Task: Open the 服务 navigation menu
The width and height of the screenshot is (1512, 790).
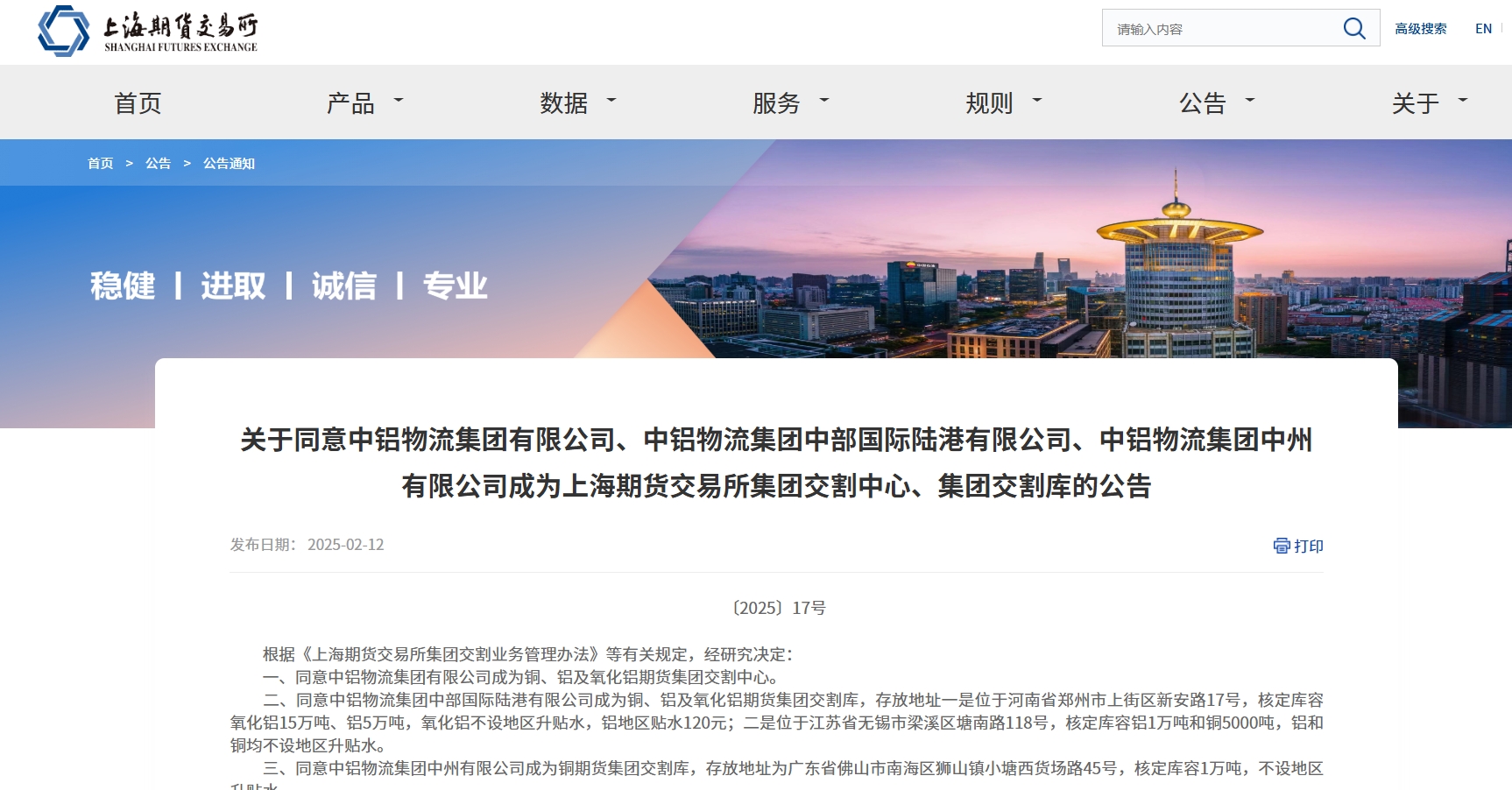Action: tap(777, 103)
